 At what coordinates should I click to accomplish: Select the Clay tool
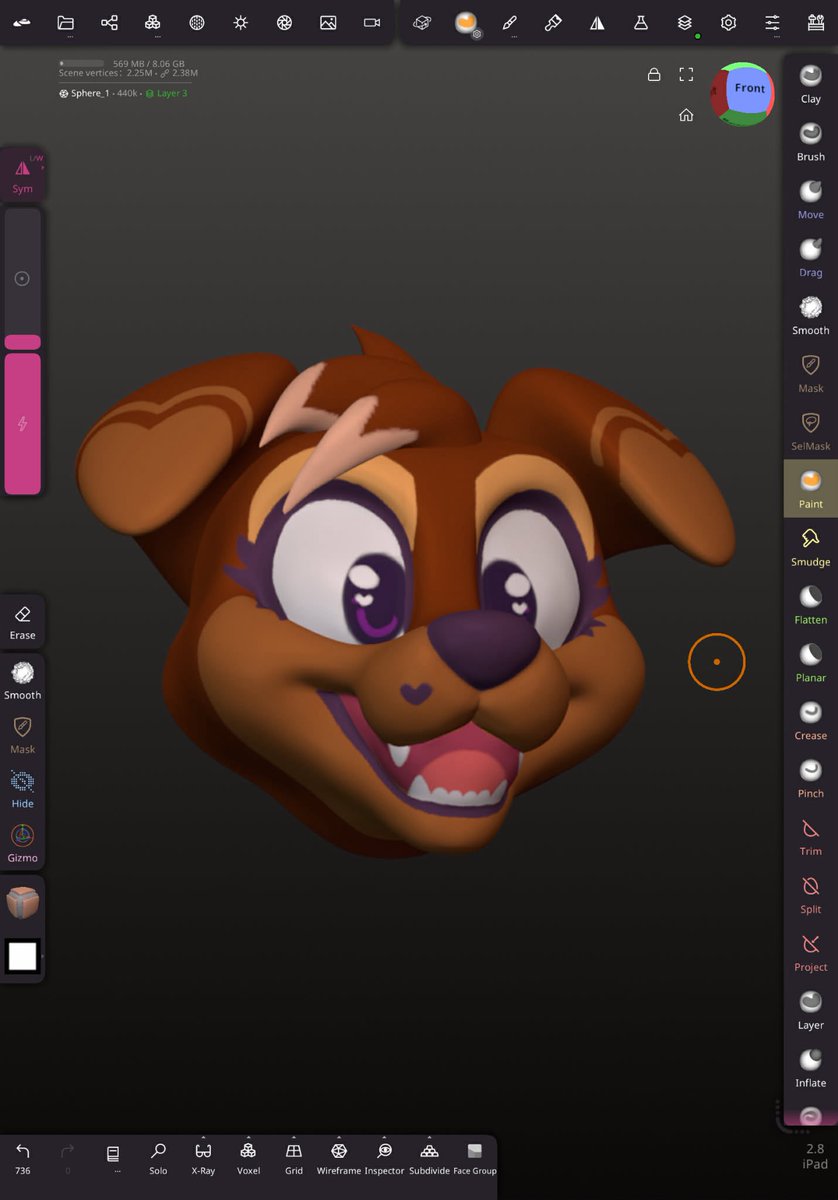click(811, 83)
